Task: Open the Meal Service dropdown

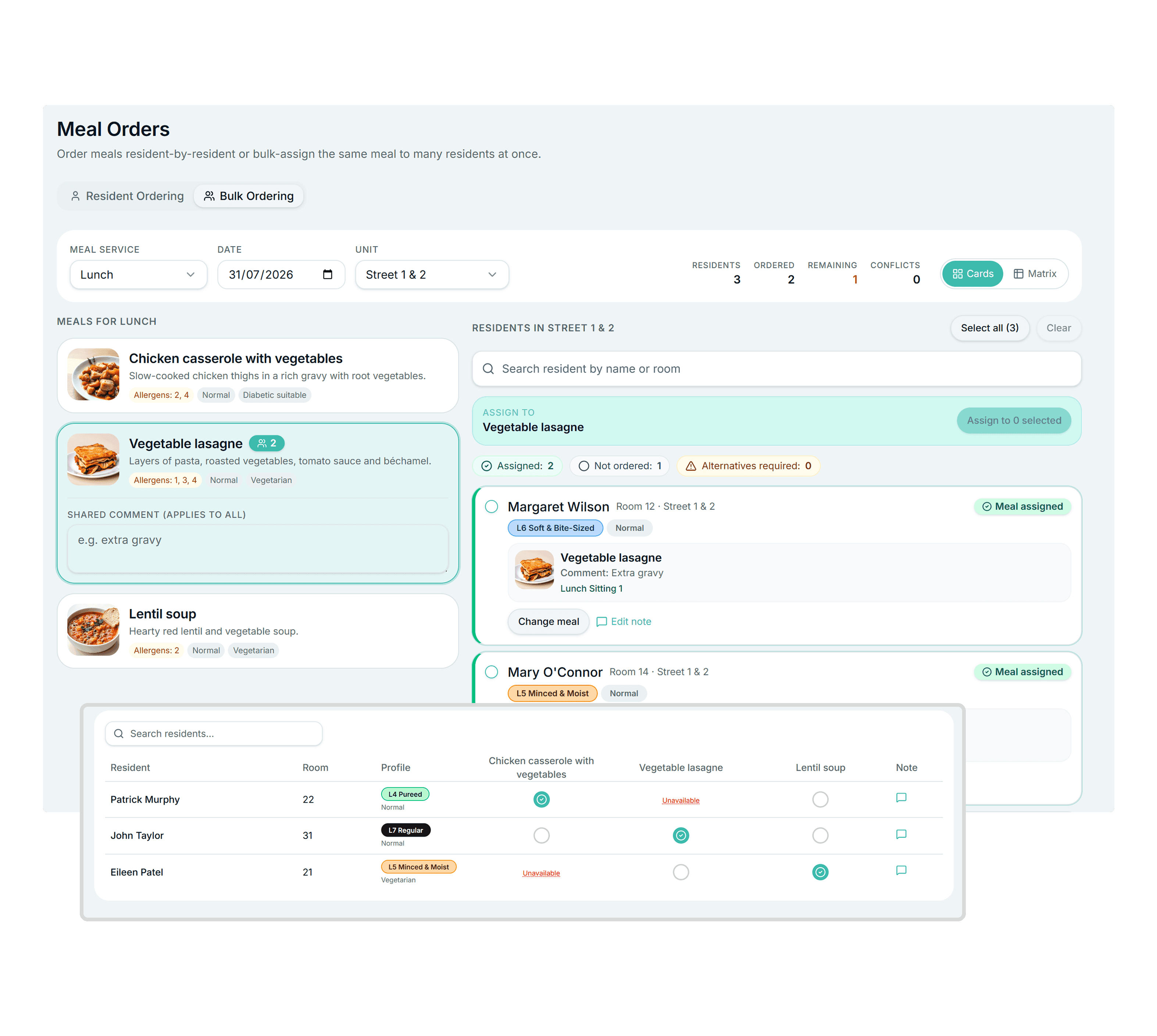Action: [x=138, y=275]
